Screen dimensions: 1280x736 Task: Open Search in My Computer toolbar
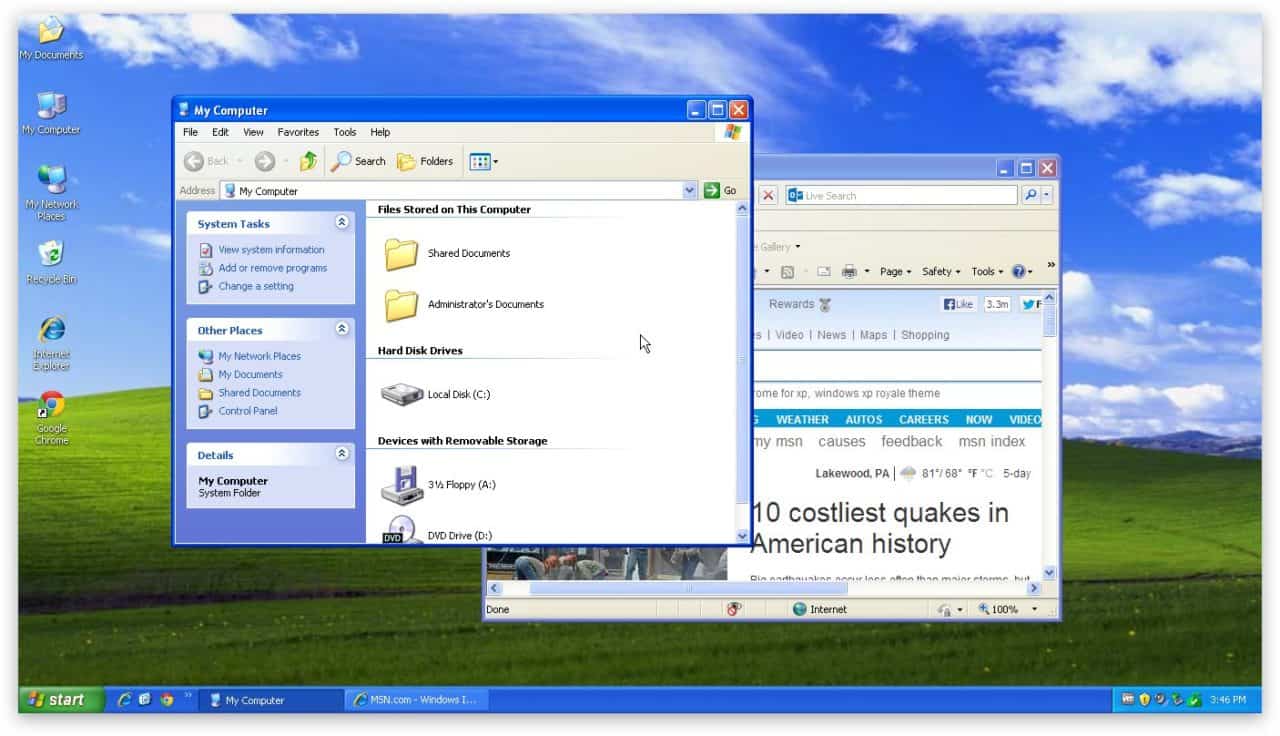pos(358,161)
